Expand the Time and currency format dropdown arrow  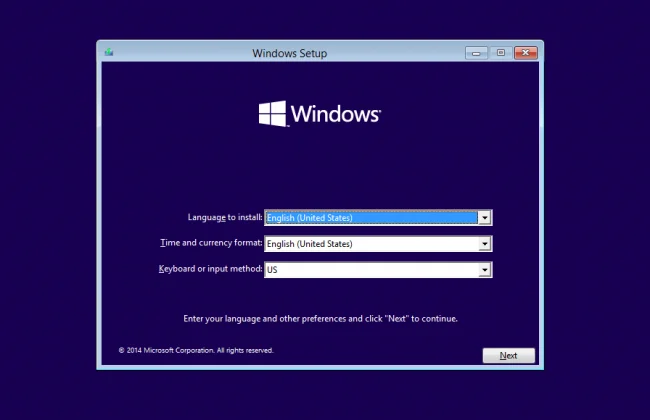click(x=484, y=243)
